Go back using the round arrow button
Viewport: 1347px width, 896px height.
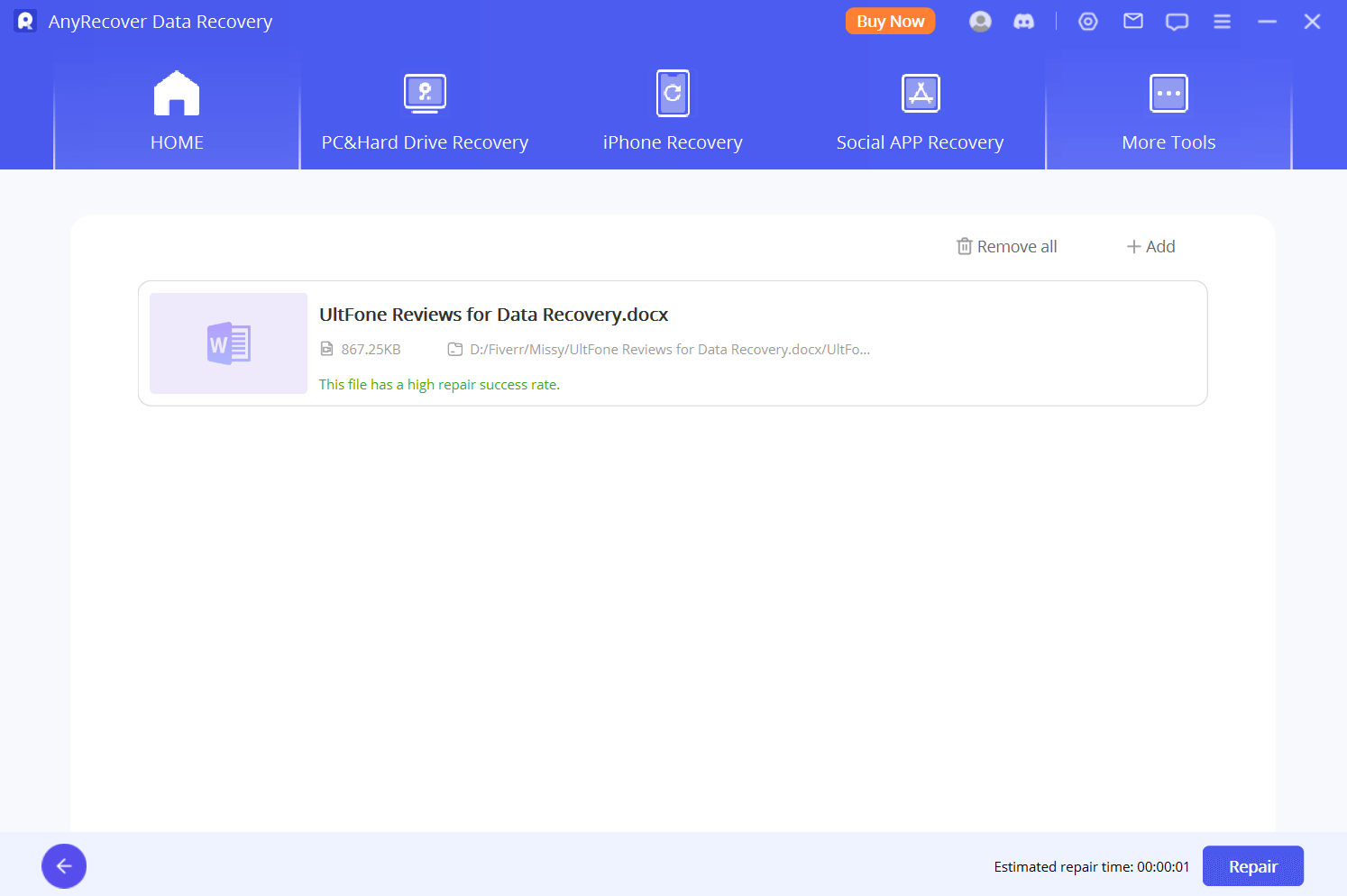[64, 866]
